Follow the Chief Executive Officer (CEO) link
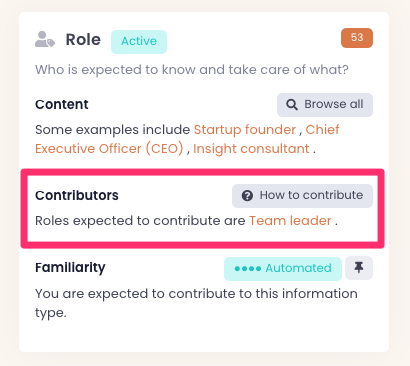410x366 pixels. coord(187,139)
